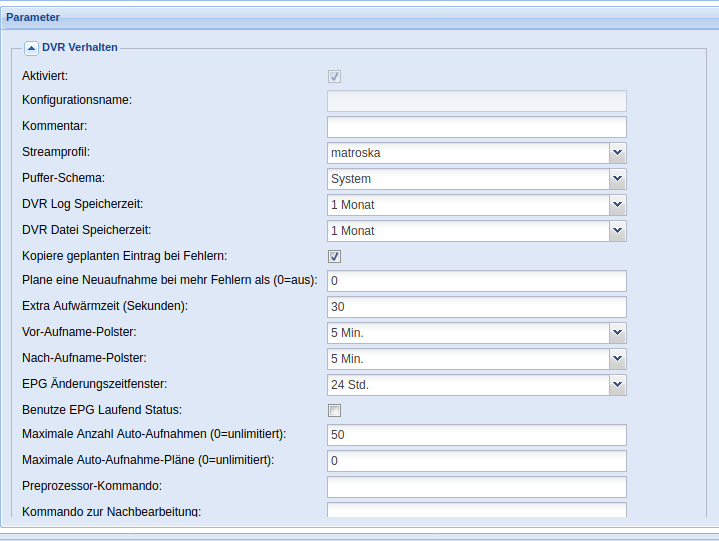719x541 pixels.
Task: Collapse the DVR Verhalten section
Action: pos(31,47)
